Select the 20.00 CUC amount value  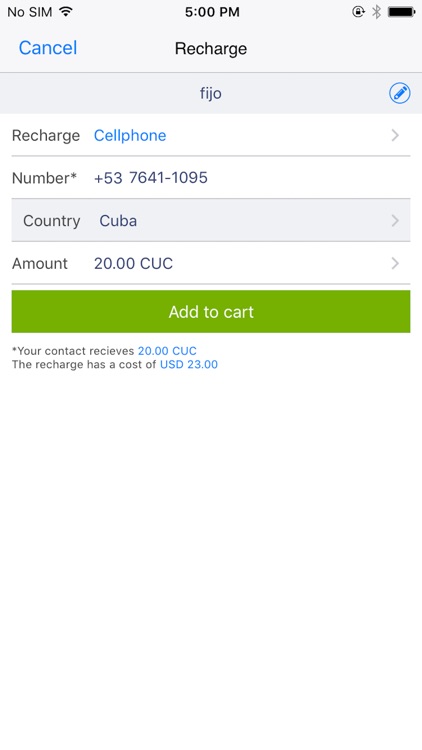click(133, 263)
